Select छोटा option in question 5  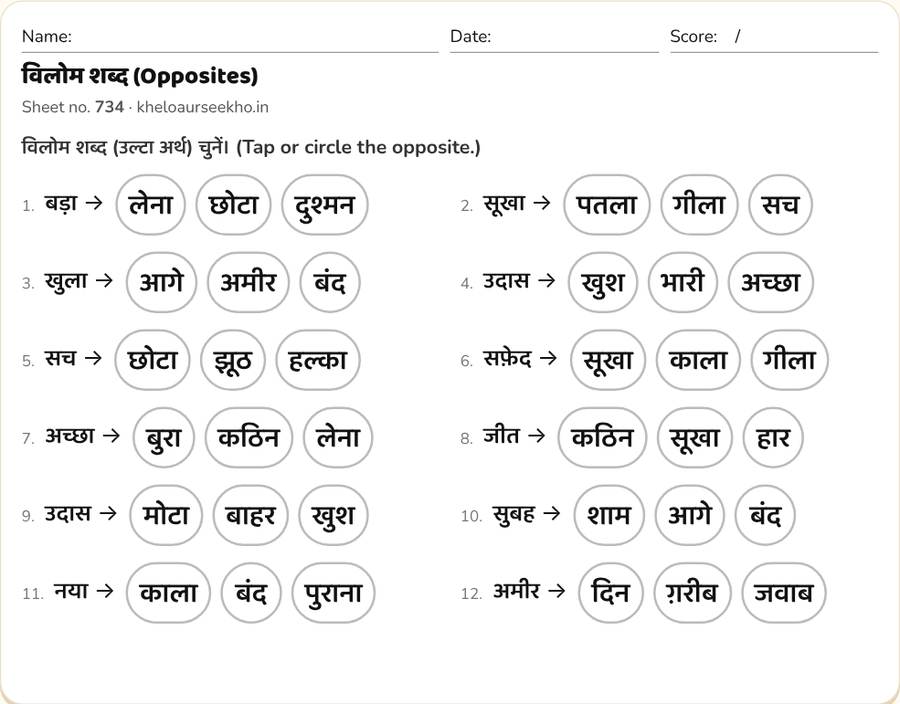[152, 360]
